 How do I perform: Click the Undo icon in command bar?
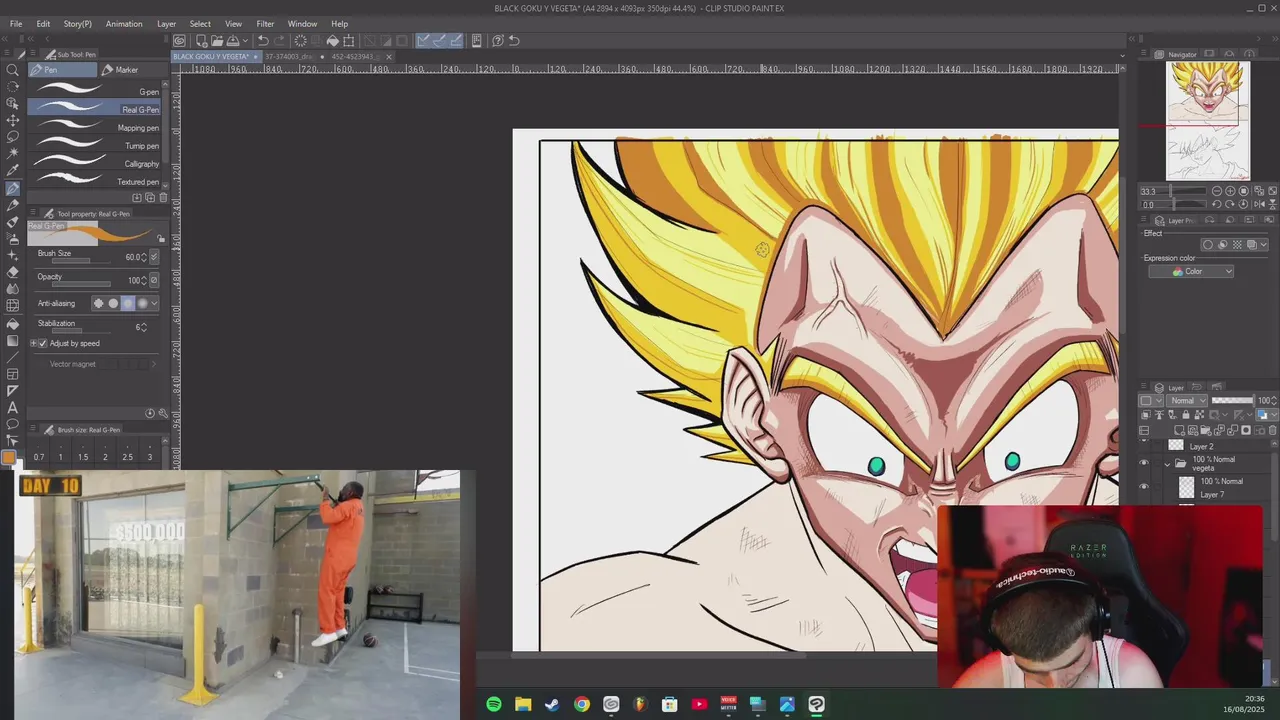(x=262, y=41)
